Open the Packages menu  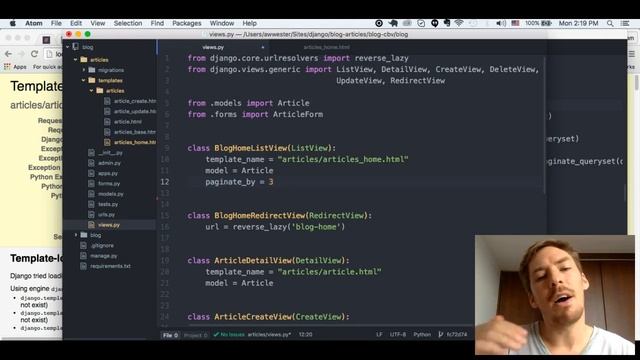pyautogui.click(x=187, y=23)
